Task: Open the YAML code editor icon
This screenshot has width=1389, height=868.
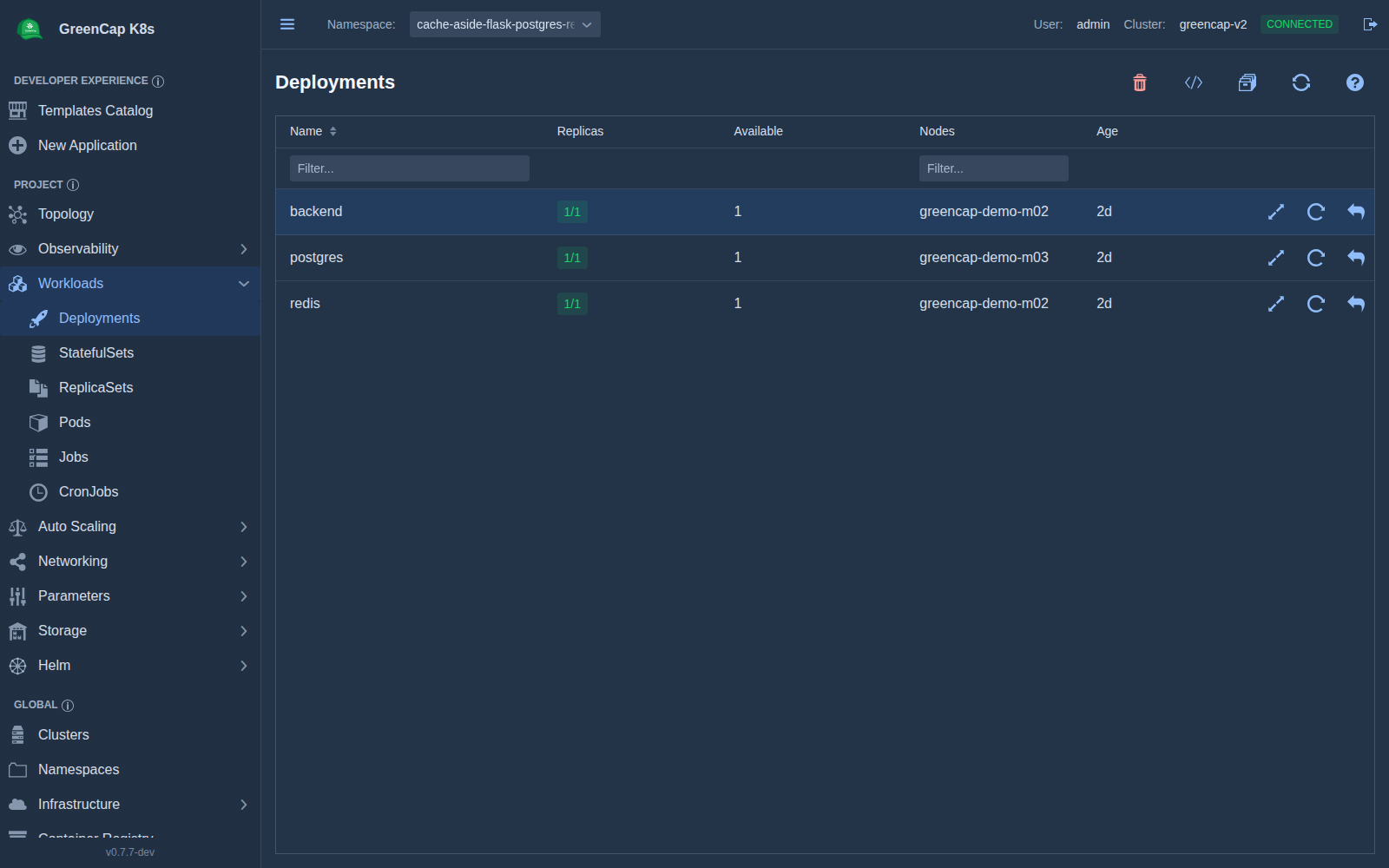Action: coord(1194,82)
